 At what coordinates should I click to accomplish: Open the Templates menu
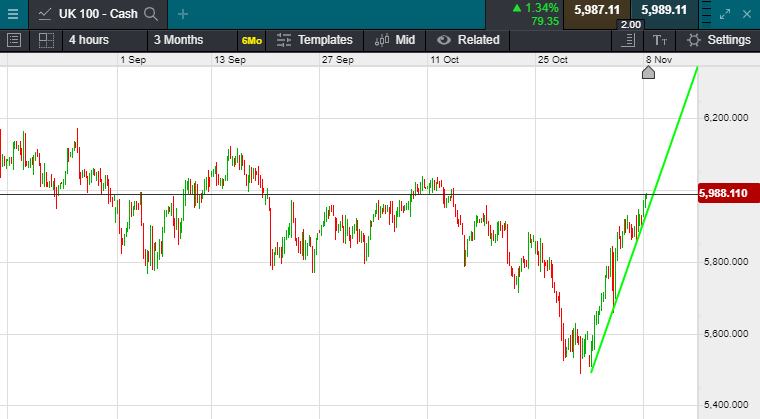point(315,40)
